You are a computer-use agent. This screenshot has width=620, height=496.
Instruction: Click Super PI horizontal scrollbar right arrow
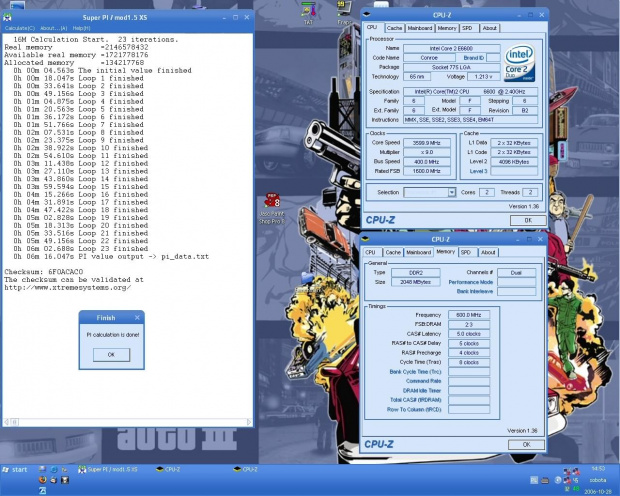coord(249,422)
